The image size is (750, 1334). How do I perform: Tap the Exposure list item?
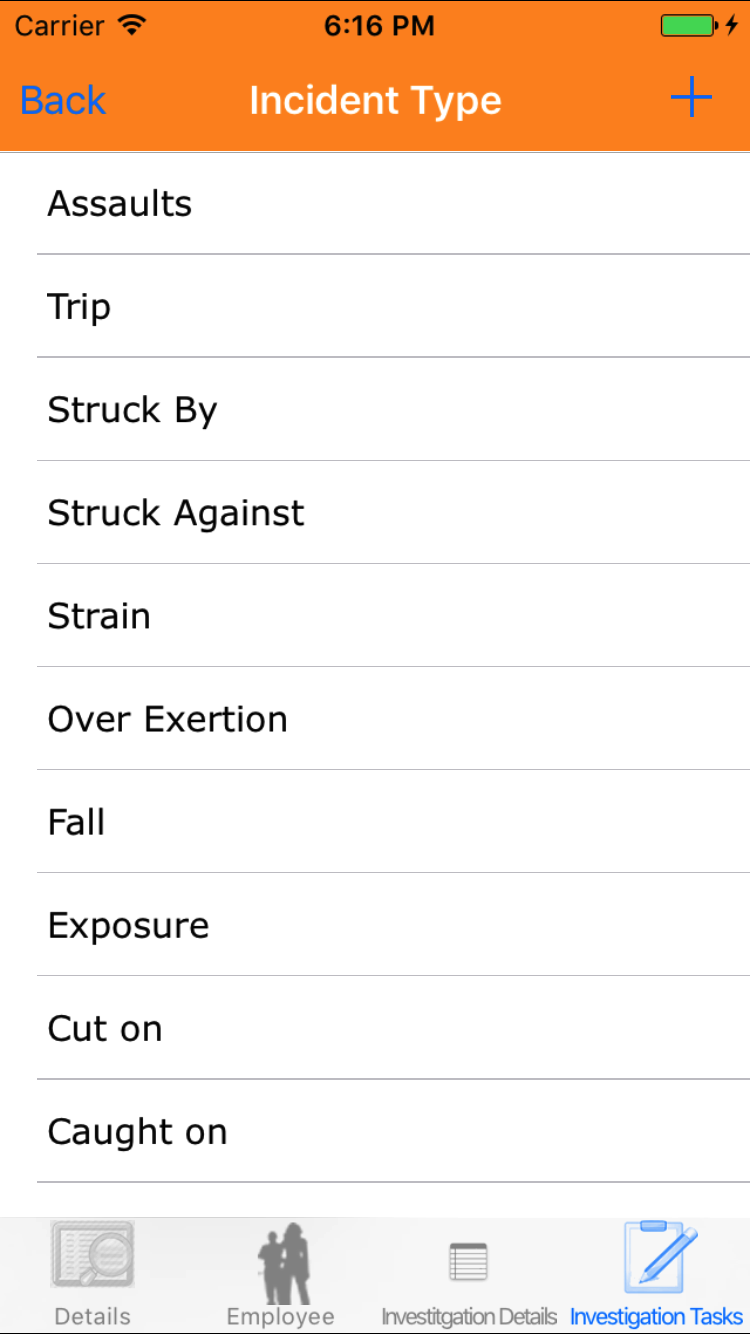click(393, 925)
